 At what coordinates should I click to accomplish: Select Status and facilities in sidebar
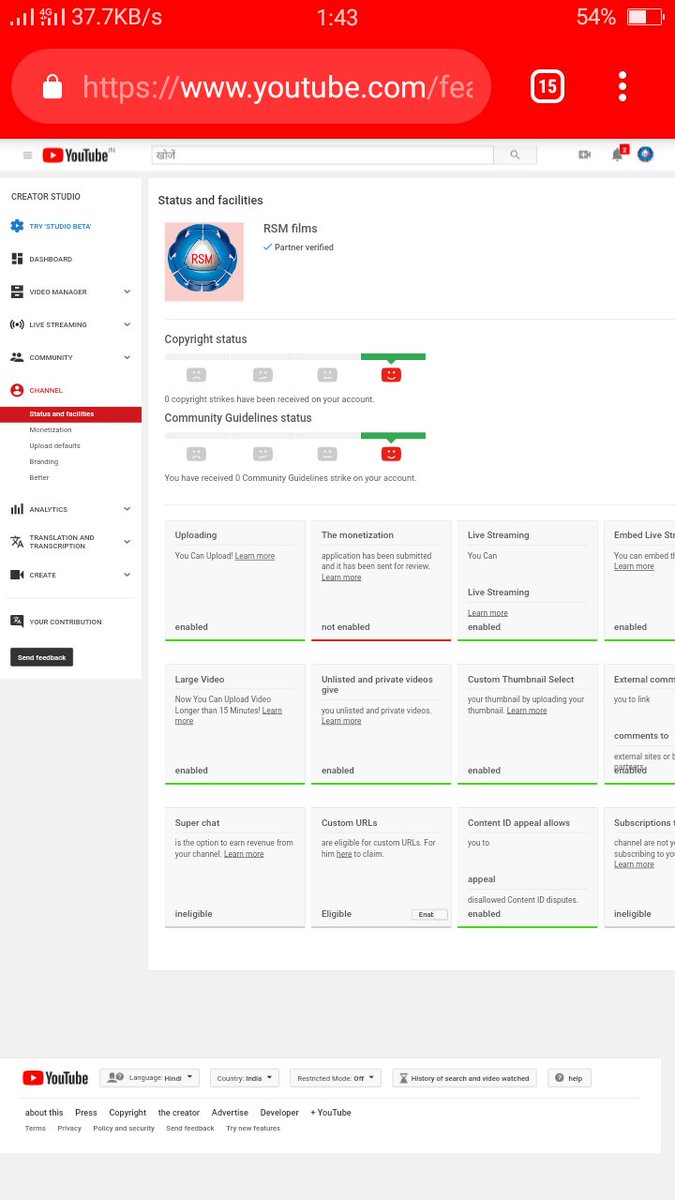71,414
